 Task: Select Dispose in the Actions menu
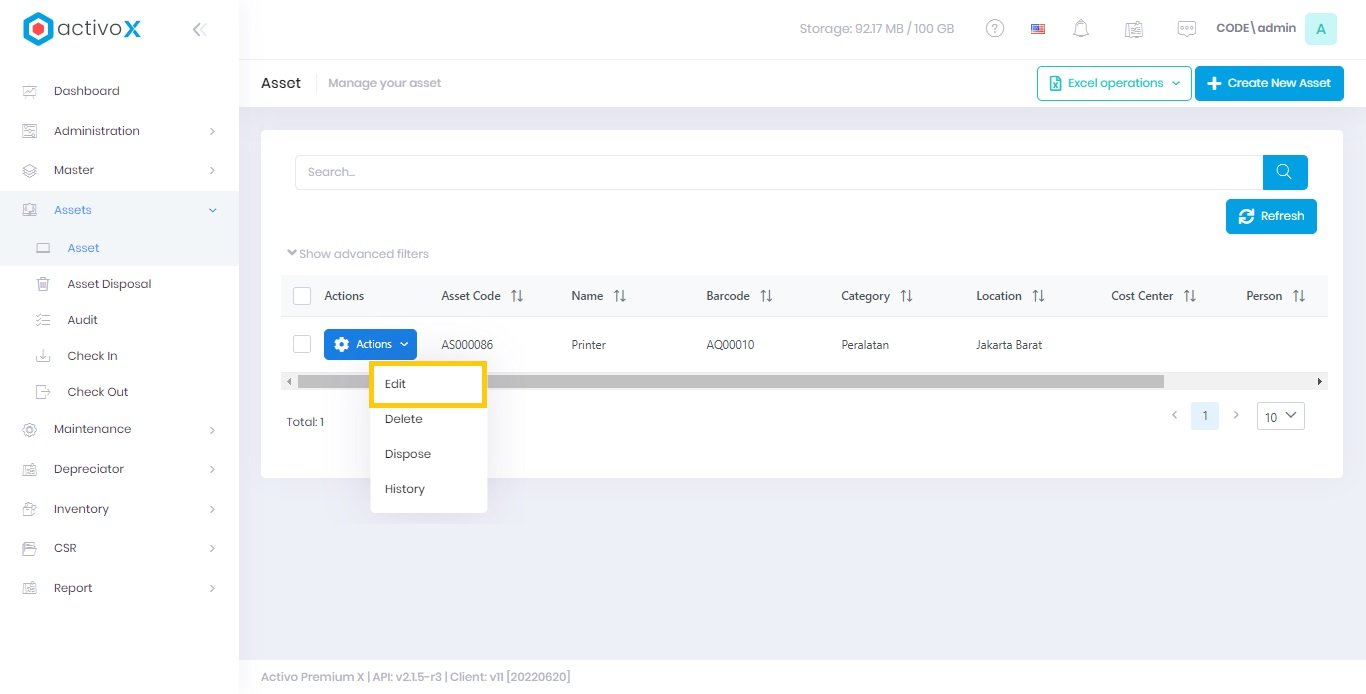tap(408, 454)
